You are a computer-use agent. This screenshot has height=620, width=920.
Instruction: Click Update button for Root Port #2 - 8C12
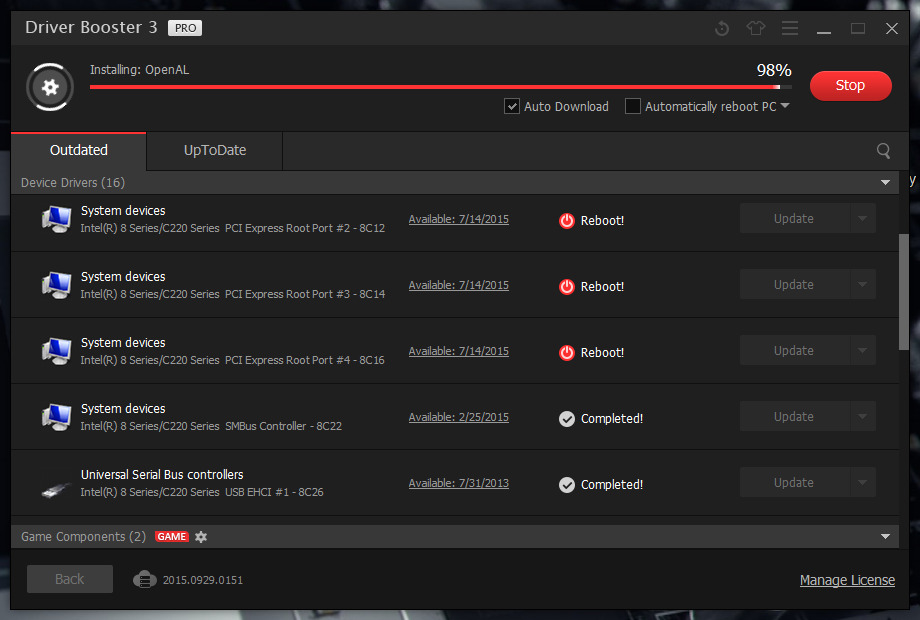tap(794, 218)
